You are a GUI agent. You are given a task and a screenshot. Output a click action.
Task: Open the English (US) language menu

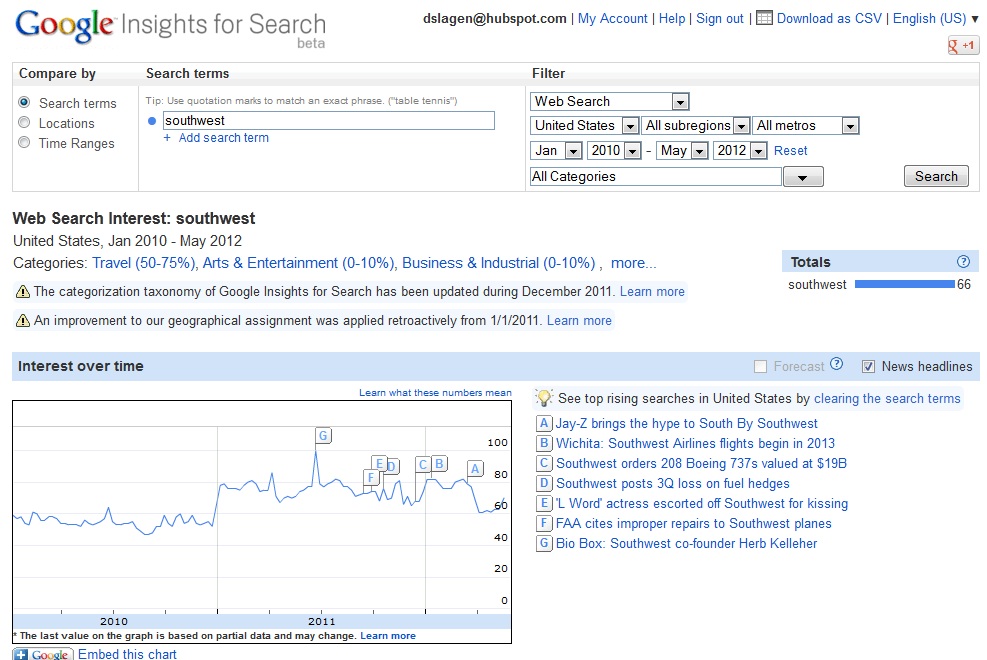[x=935, y=18]
